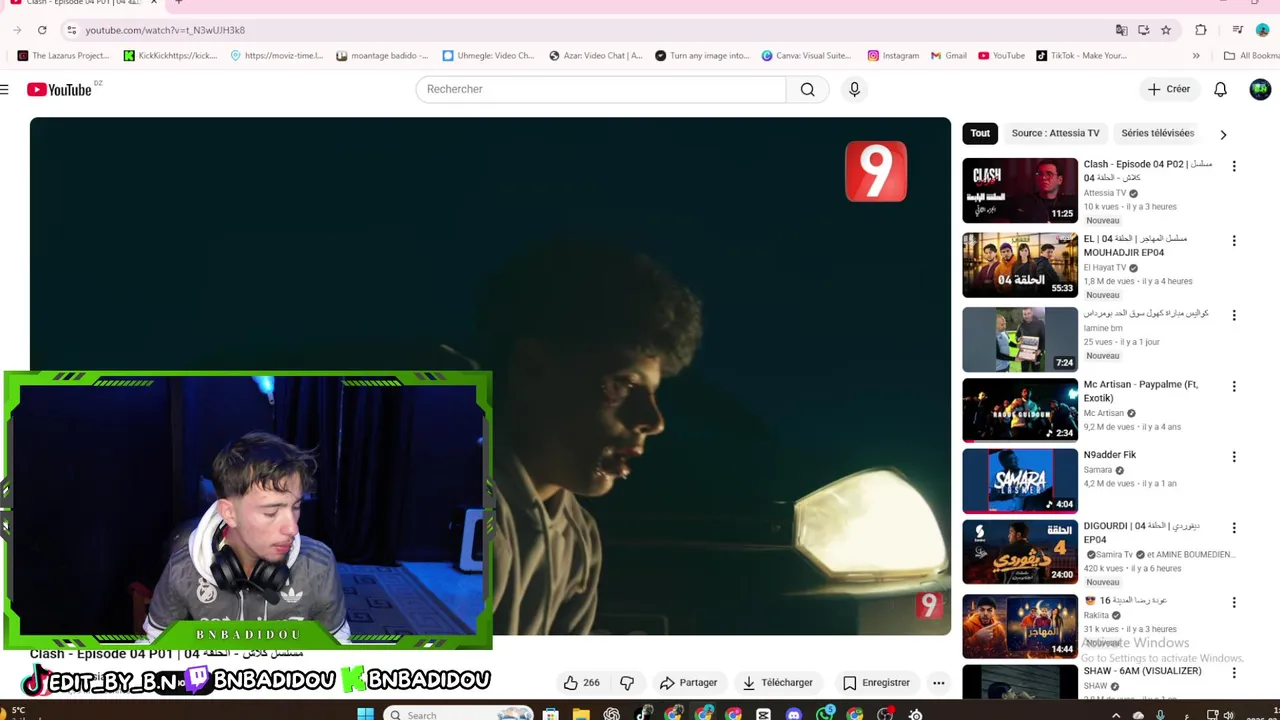Open the Instagram bookmark

[893, 56]
